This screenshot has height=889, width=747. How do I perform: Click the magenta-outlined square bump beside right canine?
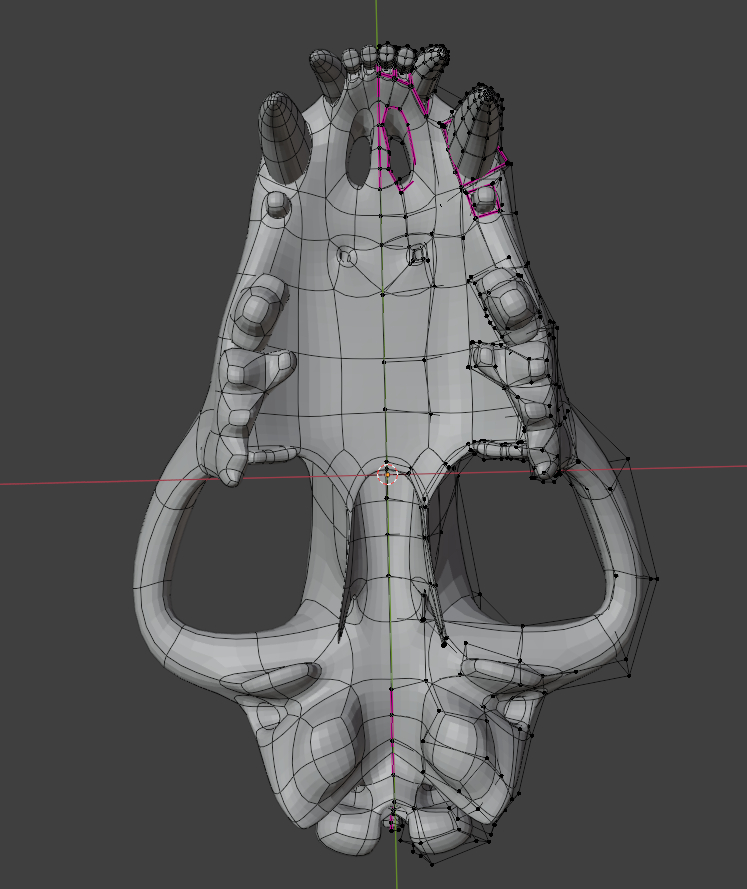click(x=486, y=196)
